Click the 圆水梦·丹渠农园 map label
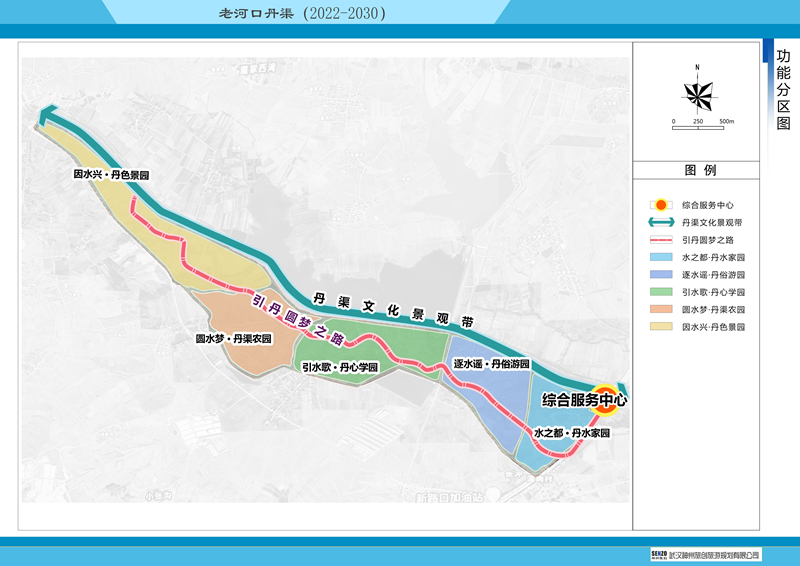800x566 pixels. coord(233,340)
